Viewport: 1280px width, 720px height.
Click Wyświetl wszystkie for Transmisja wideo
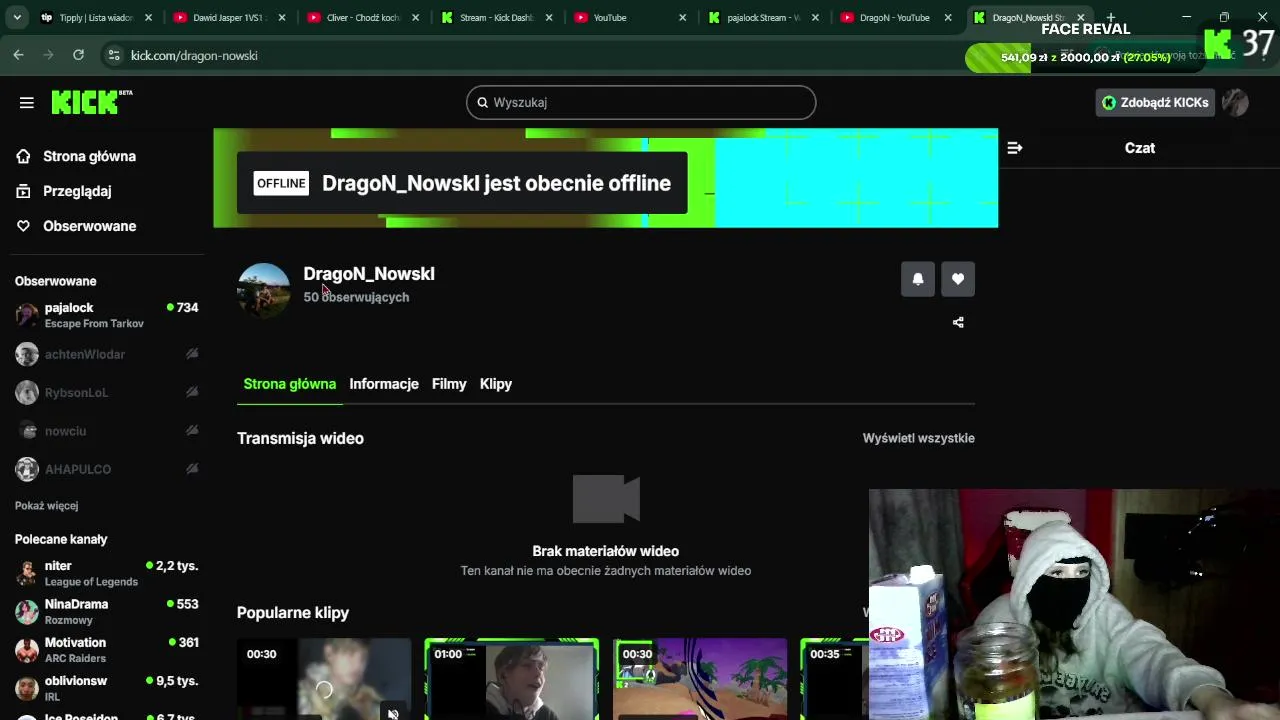[x=918, y=438]
